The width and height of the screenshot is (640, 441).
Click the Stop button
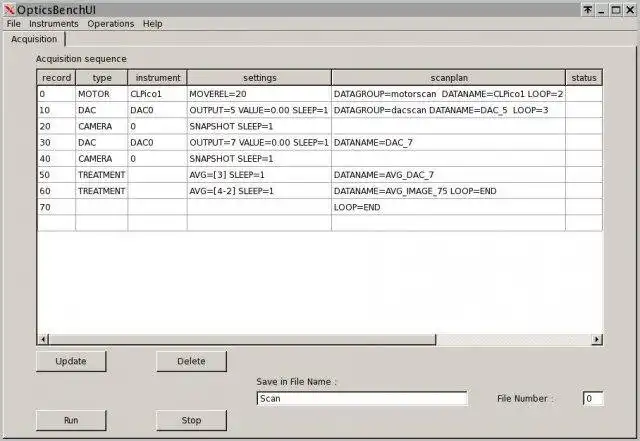click(x=191, y=420)
